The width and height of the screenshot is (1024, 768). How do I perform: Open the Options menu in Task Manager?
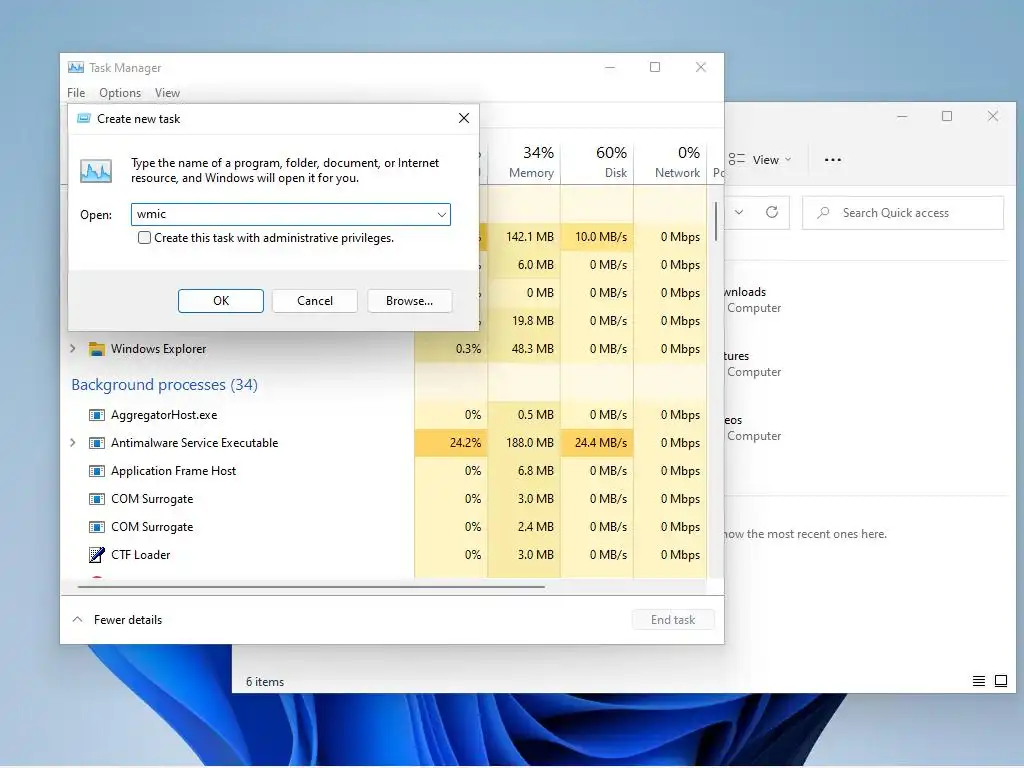[x=120, y=93]
